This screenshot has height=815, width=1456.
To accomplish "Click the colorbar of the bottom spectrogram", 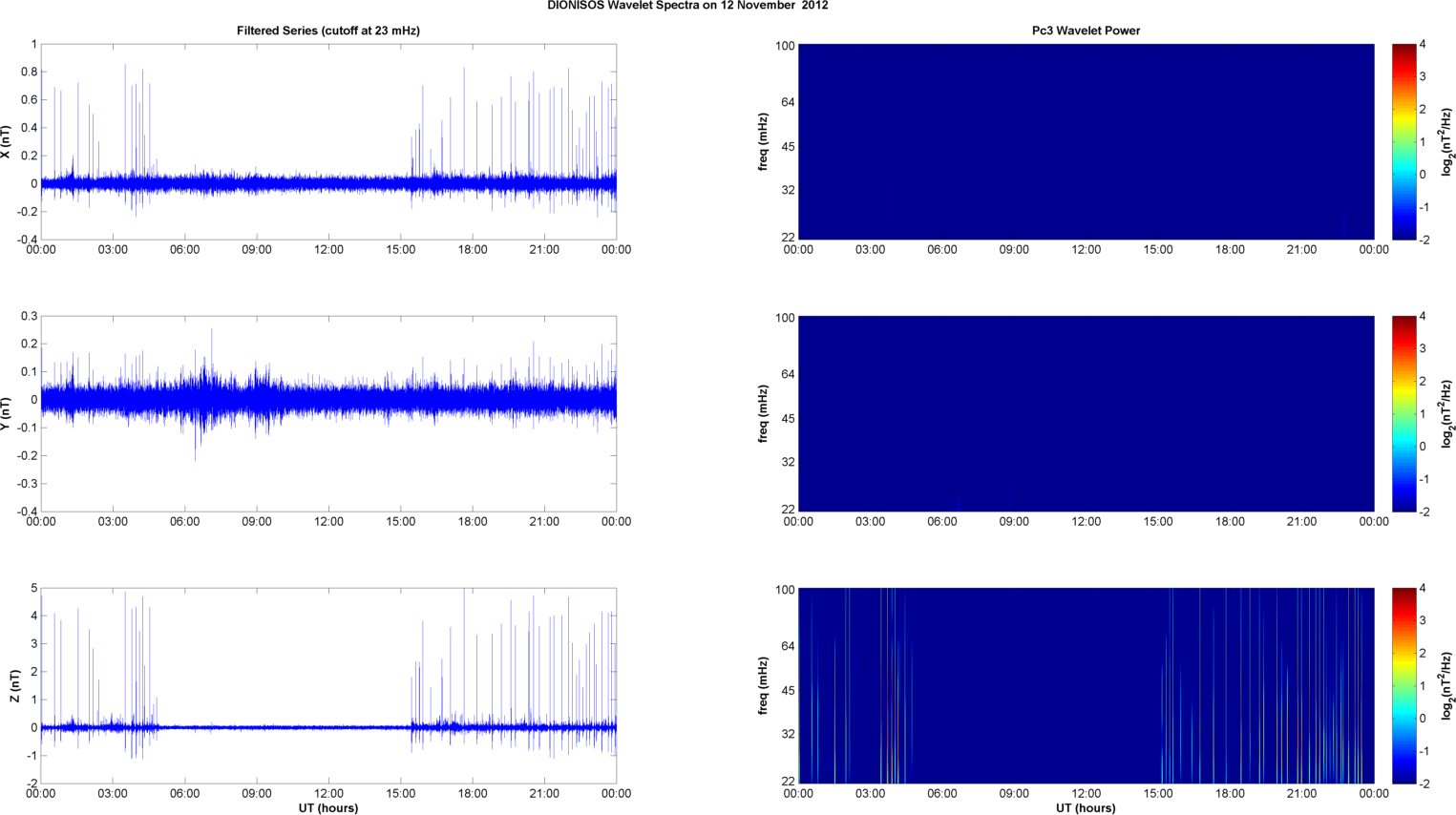I will (1404, 686).
